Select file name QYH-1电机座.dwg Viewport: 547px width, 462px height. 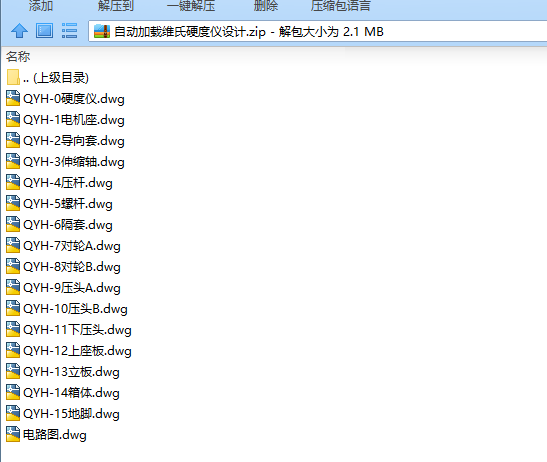[x=74, y=120]
